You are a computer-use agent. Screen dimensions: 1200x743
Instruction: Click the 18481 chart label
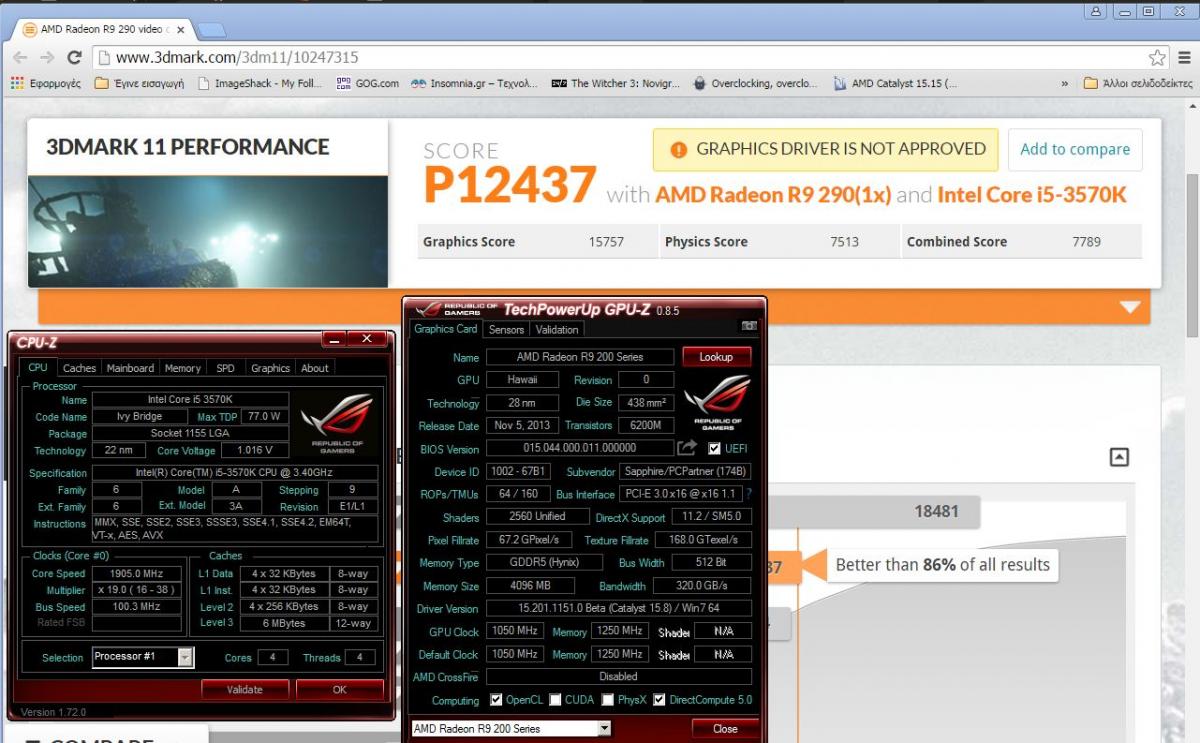click(x=936, y=511)
